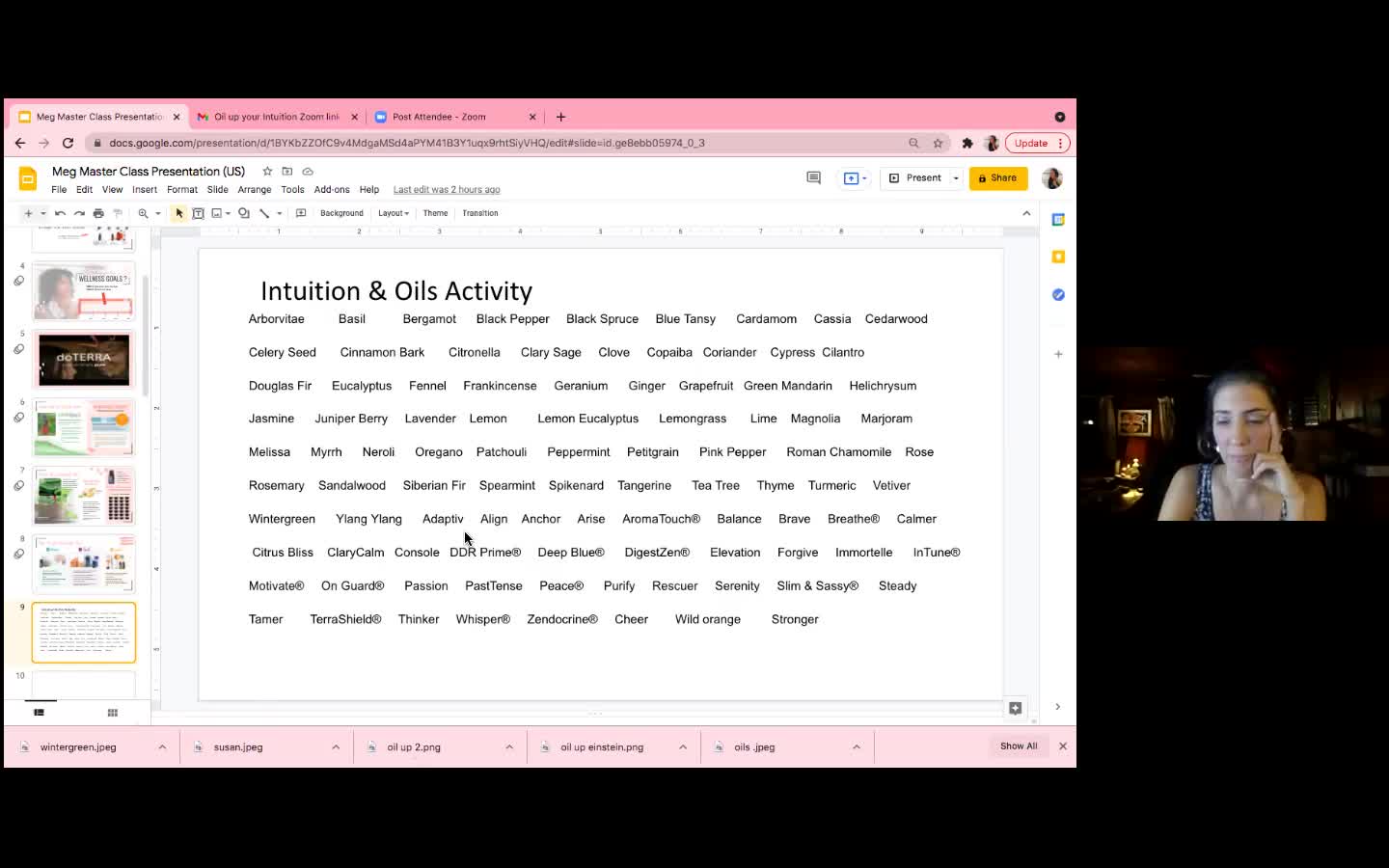
Task: Open a new browser tab
Action: click(x=560, y=117)
